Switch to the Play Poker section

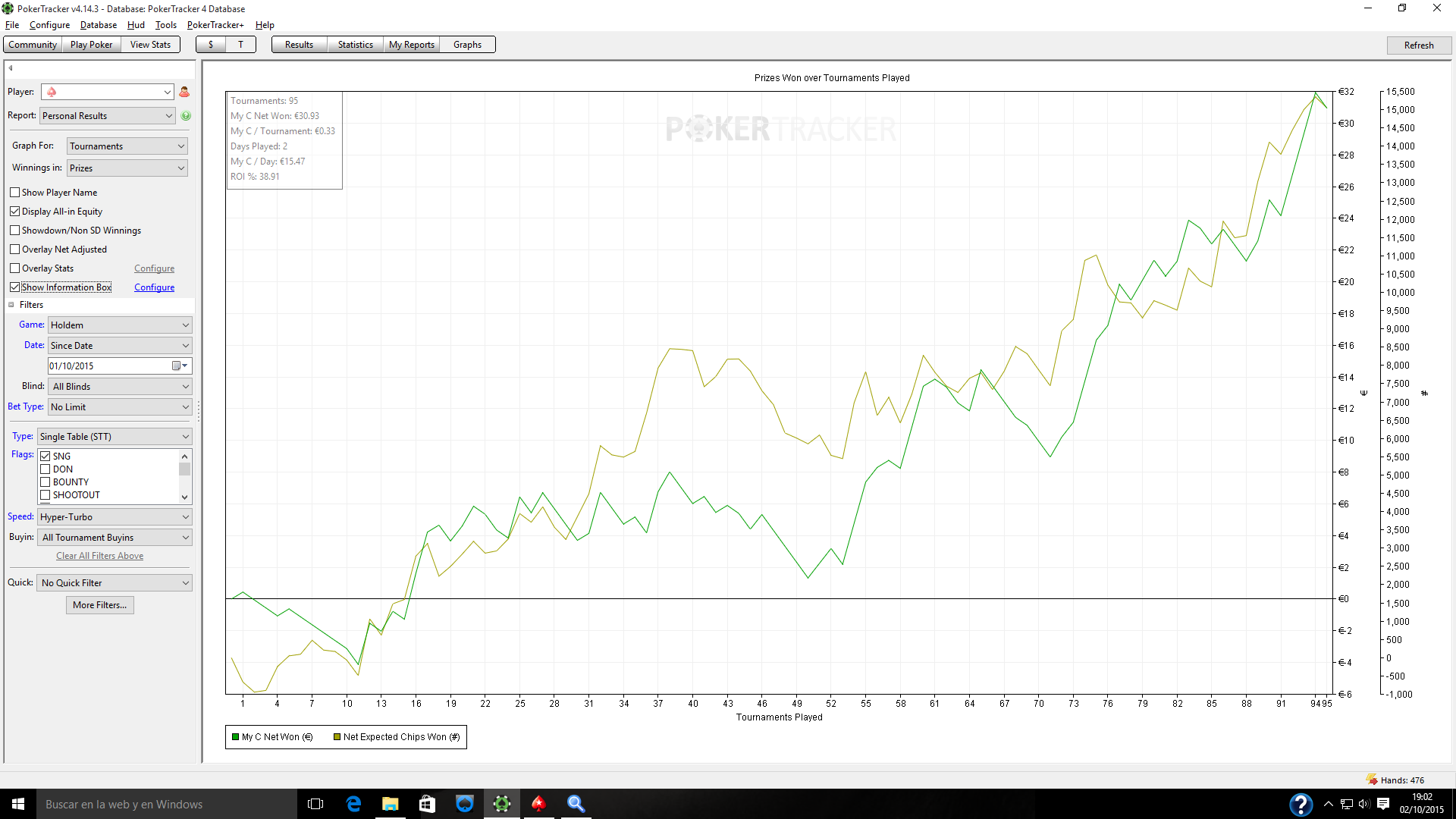click(91, 45)
